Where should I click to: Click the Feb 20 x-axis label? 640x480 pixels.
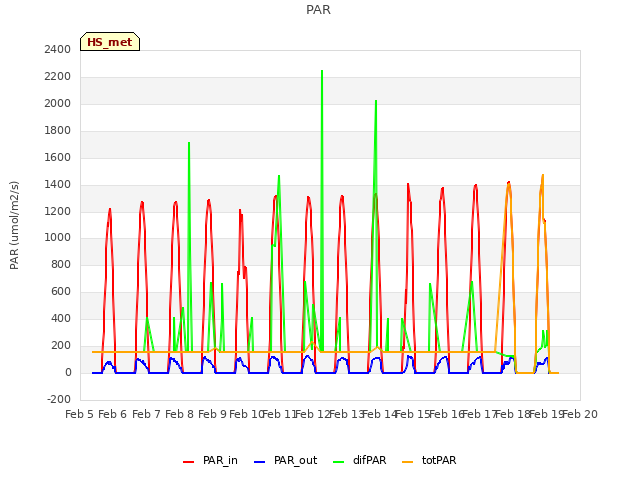click(580, 414)
